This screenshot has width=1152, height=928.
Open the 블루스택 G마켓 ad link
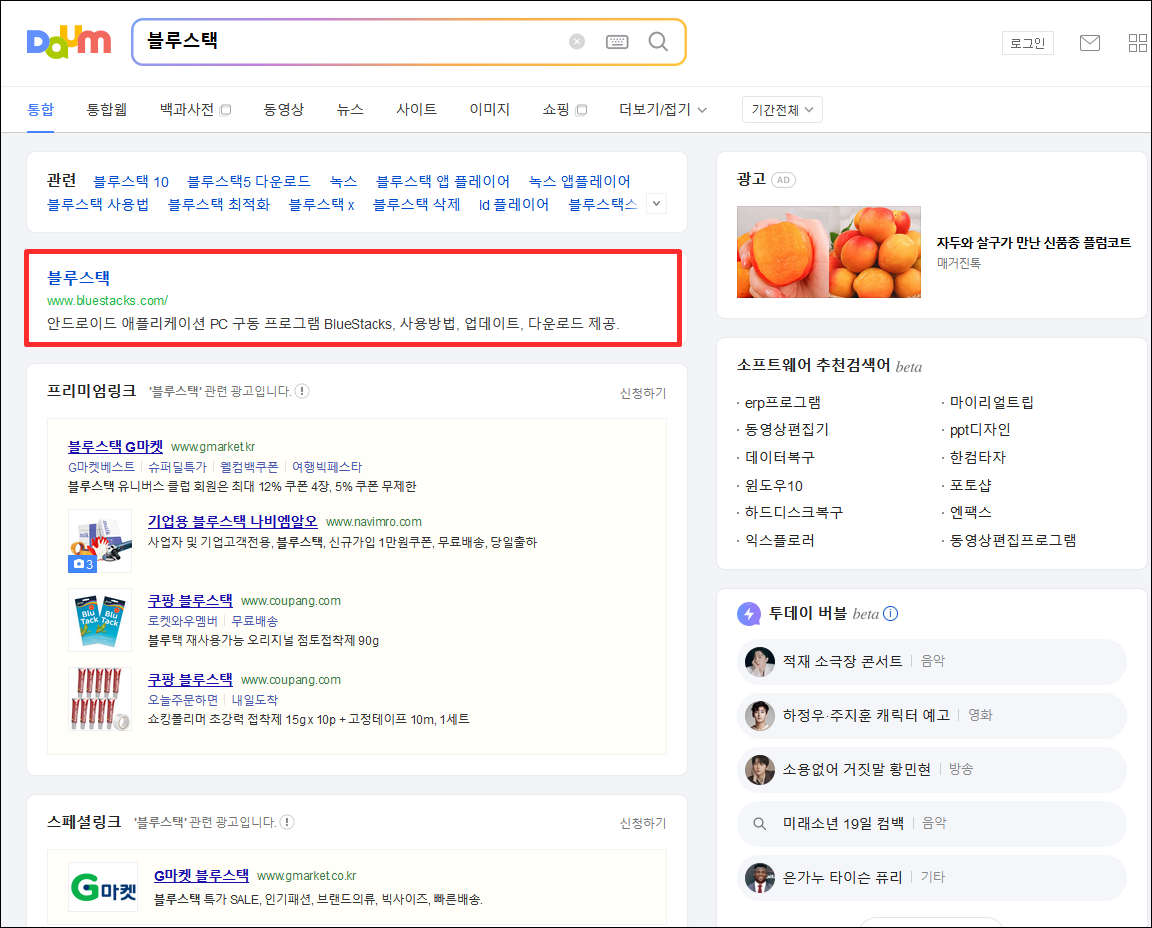(115, 447)
